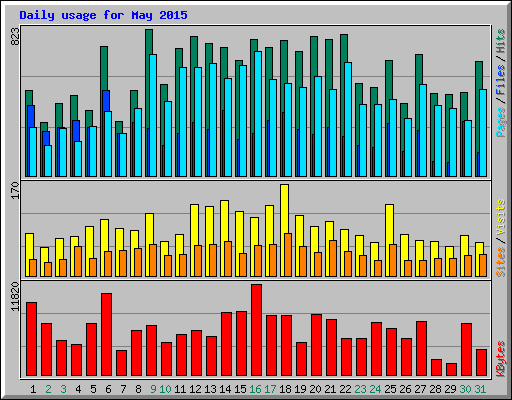Click the shortest red KBytes bar for day 29
The image size is (512, 400).
(x=451, y=370)
